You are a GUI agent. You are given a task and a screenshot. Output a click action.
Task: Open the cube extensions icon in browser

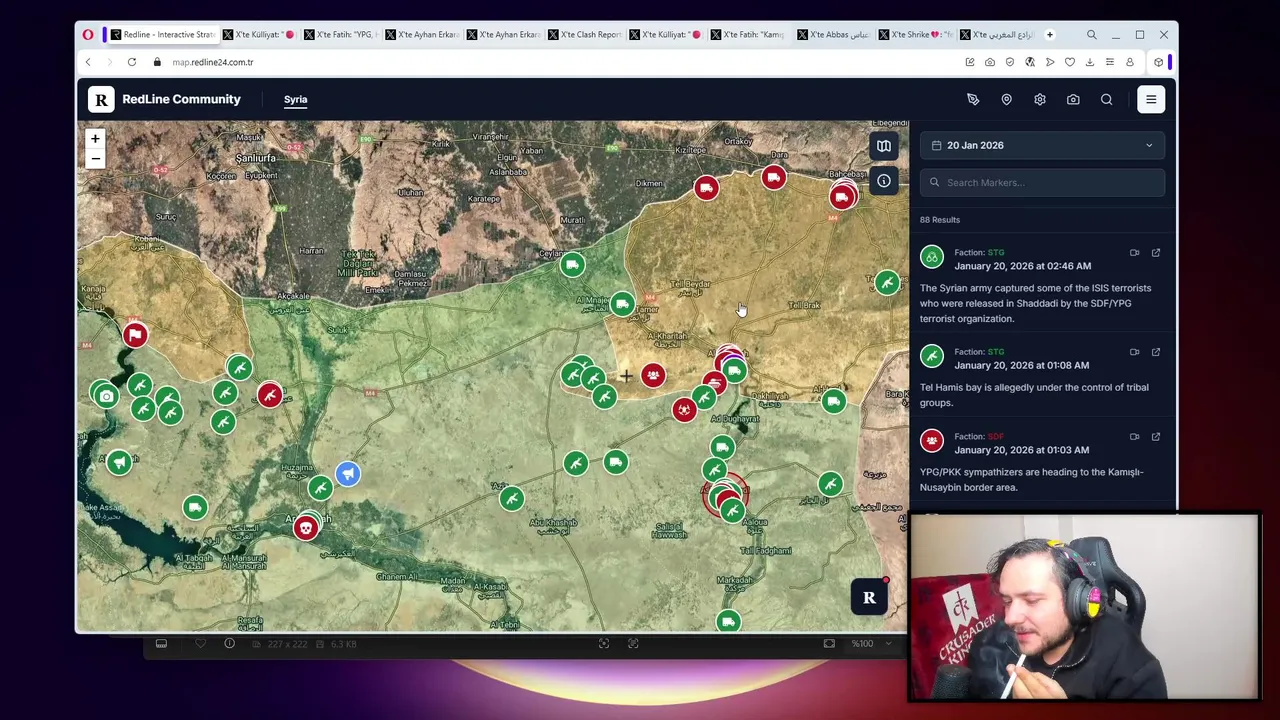pos(1158,62)
